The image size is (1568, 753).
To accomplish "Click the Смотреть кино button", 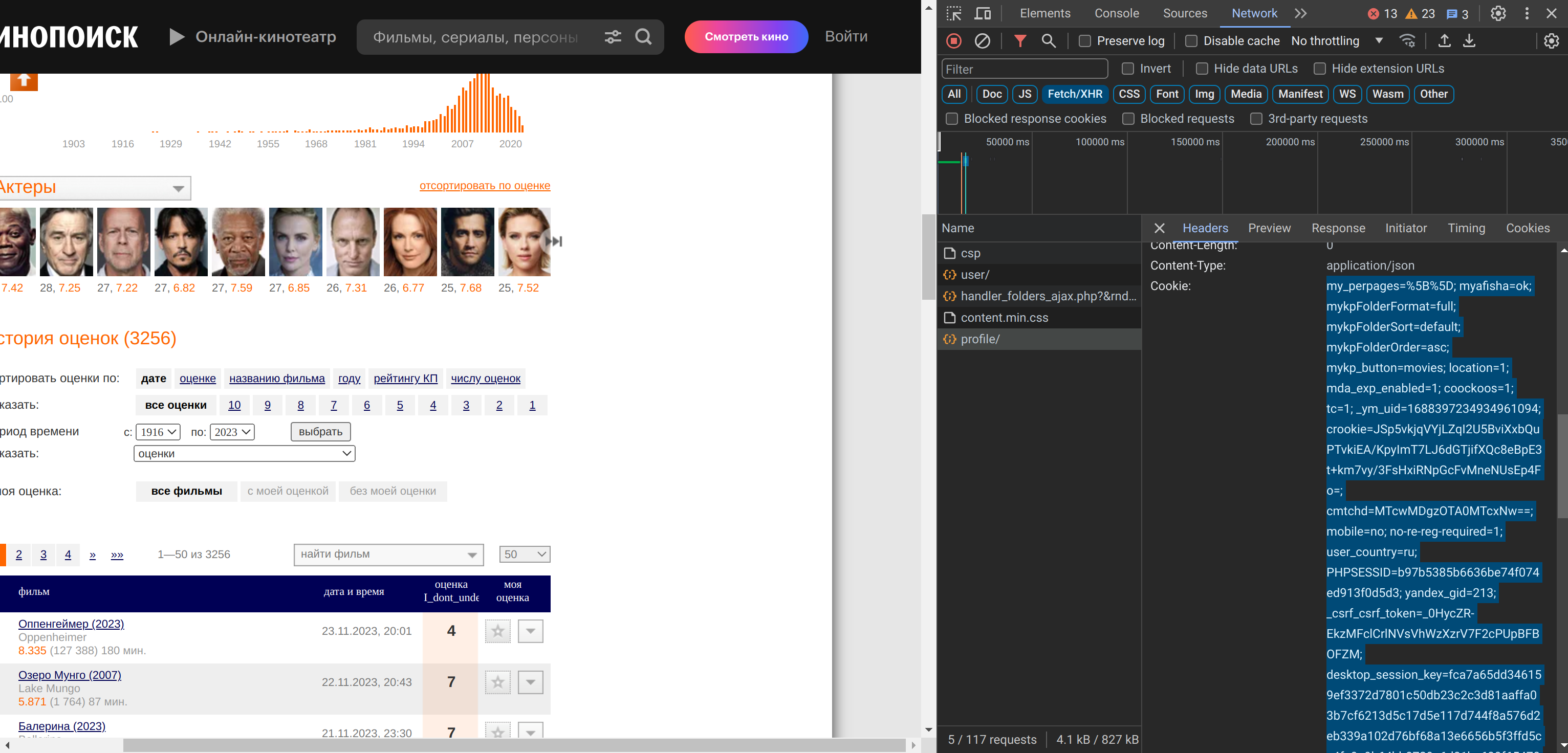I will pyautogui.click(x=746, y=37).
